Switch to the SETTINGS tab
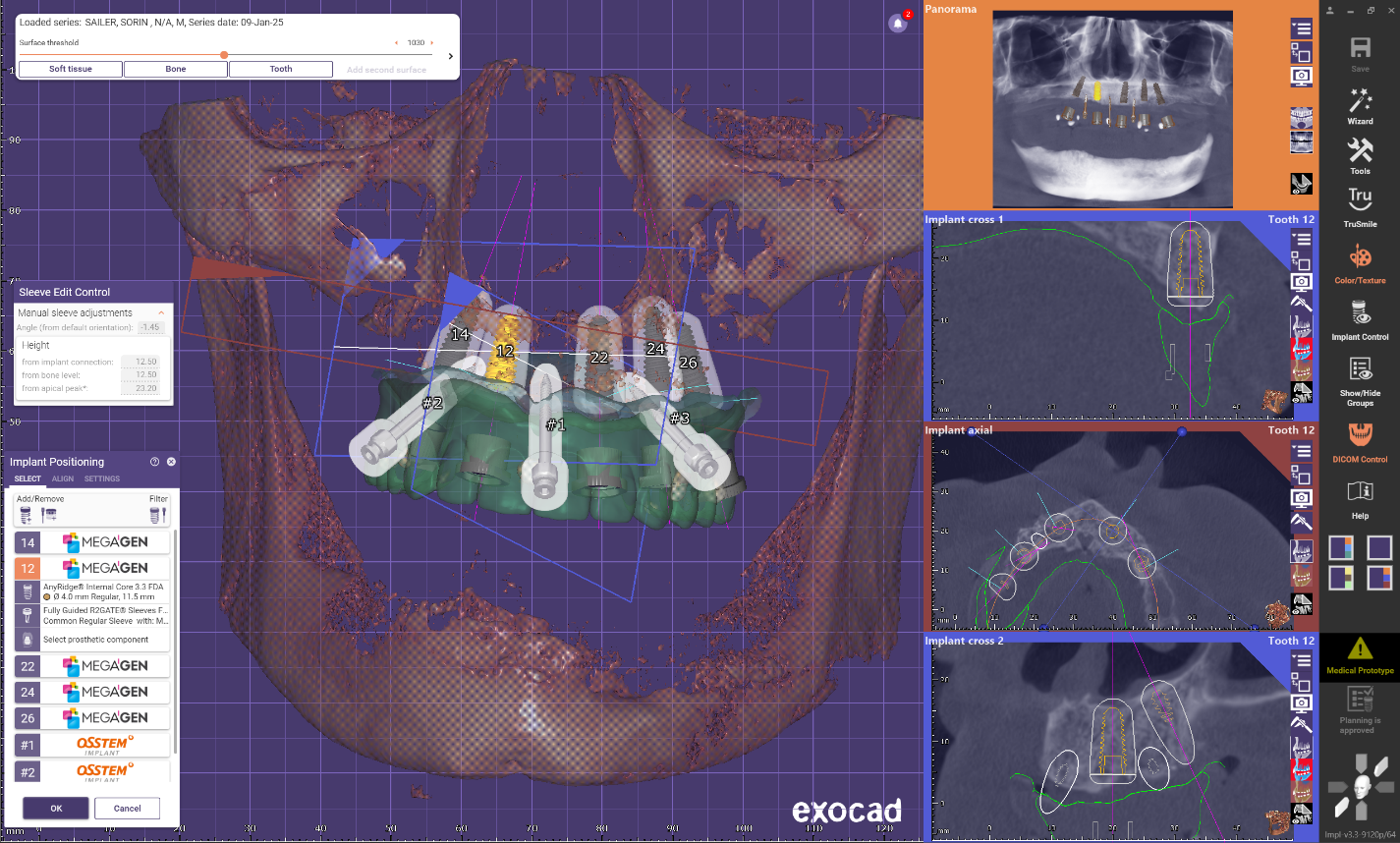Image resolution: width=1400 pixels, height=843 pixels. (102, 479)
